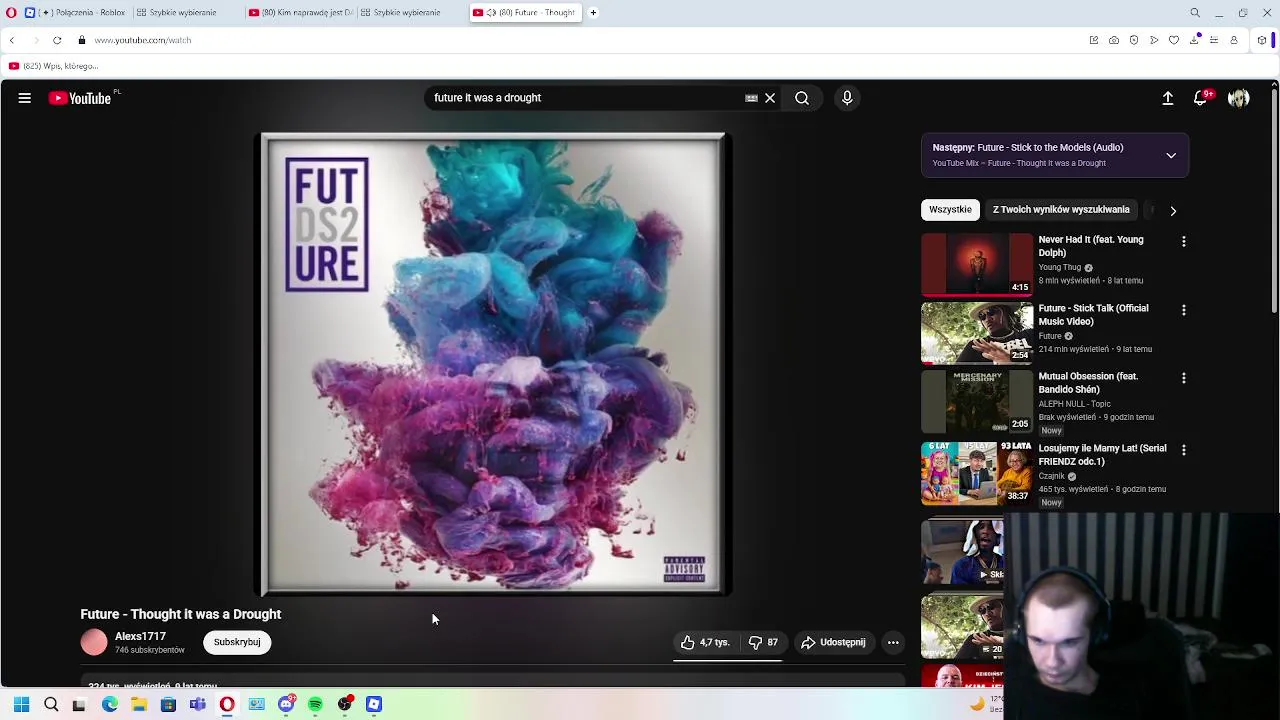This screenshot has width=1280, height=720.
Task: Add page to bookmarks heart icon
Action: pyautogui.click(x=1174, y=40)
